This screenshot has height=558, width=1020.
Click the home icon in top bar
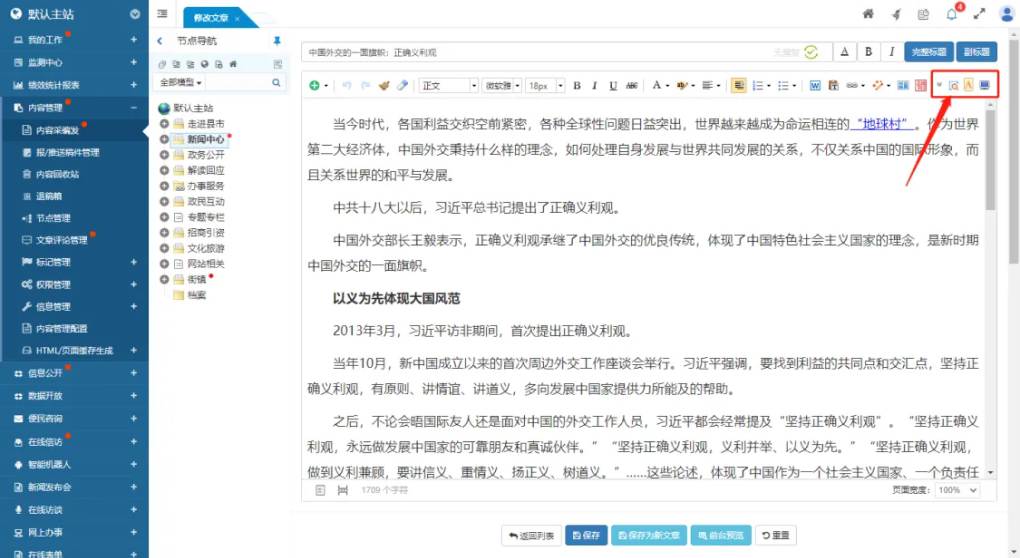click(868, 14)
